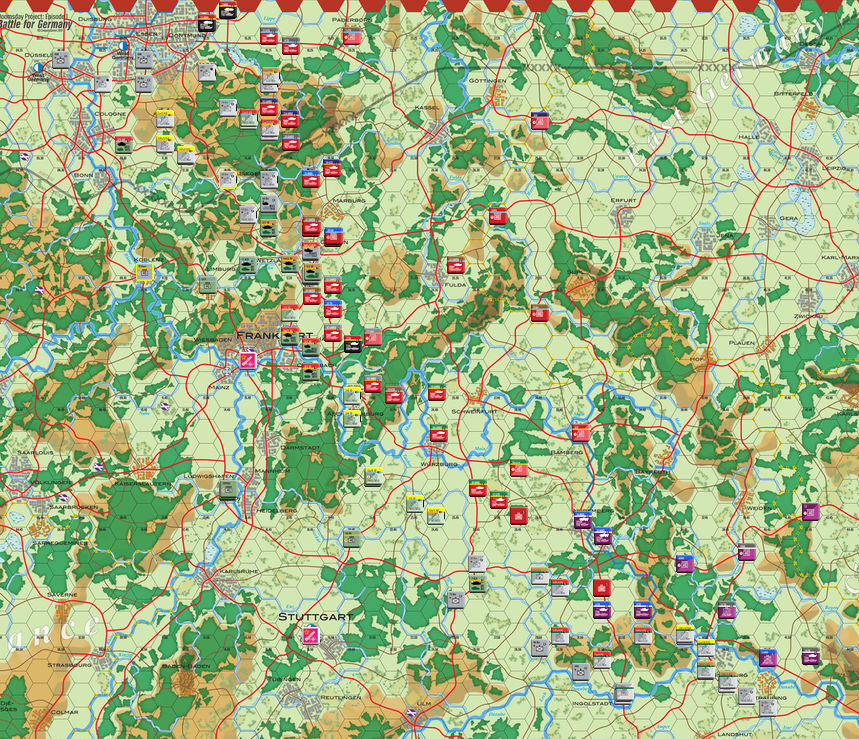Click the half-blue circle marker at Düsseldorf
Screen dimensions: 859x739
coord(37,67)
